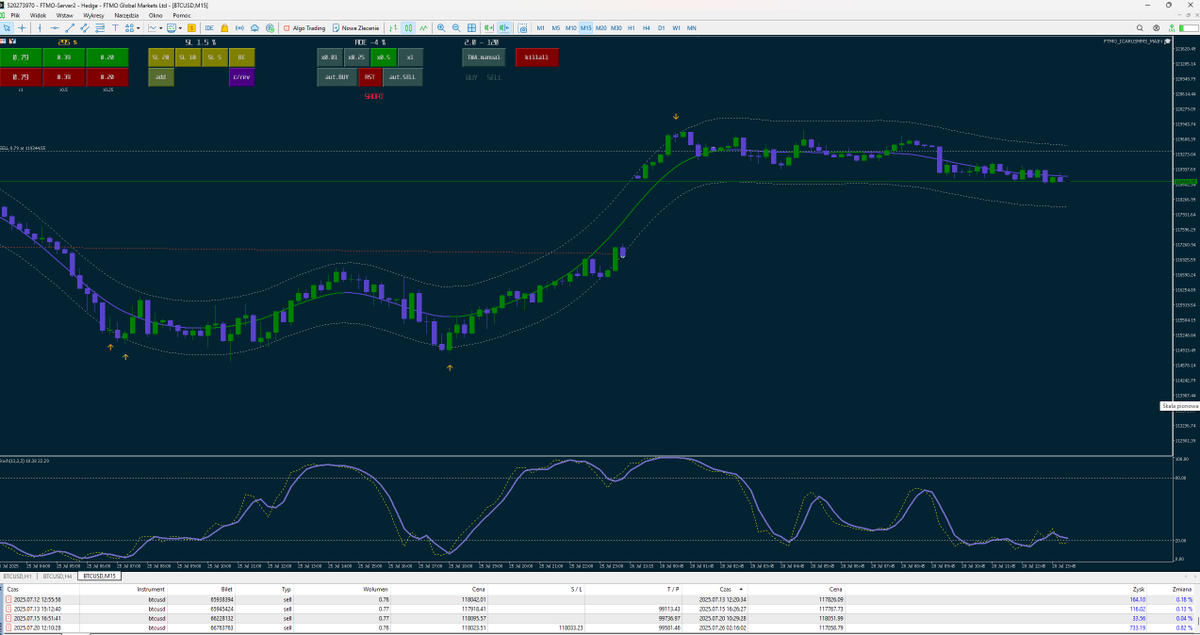Viewport: 1200px width, 635px height.
Task: Select trade row with ticket 65938394
Action: point(600,599)
